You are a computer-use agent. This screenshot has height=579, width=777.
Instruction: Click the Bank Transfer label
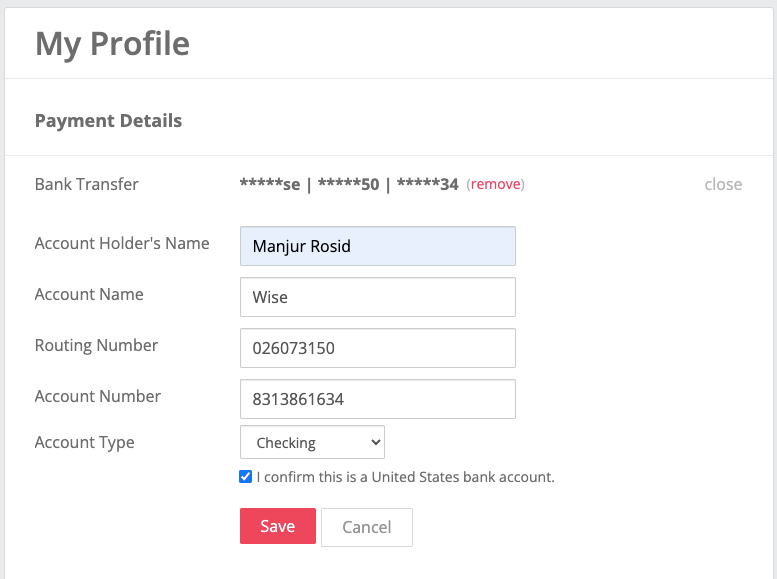[86, 184]
